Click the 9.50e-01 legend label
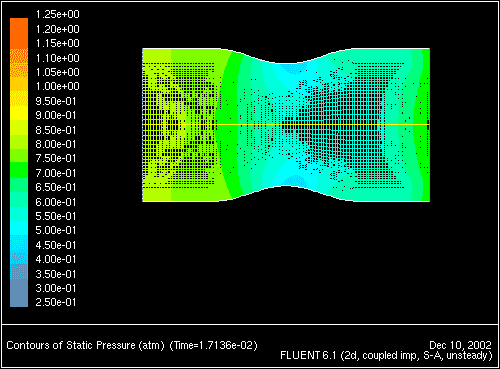Image resolution: width=500 pixels, height=369 pixels. (x=56, y=101)
